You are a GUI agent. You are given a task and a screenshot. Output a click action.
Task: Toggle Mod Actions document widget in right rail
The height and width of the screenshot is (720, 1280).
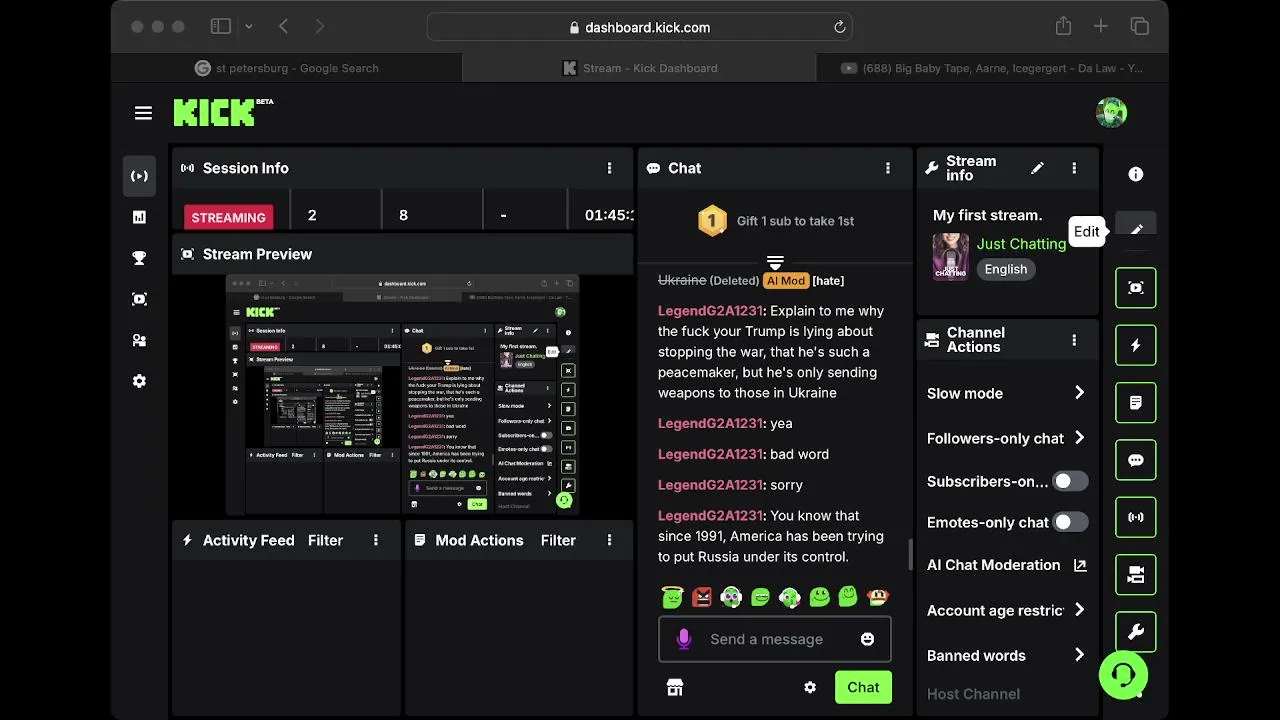coord(1135,402)
